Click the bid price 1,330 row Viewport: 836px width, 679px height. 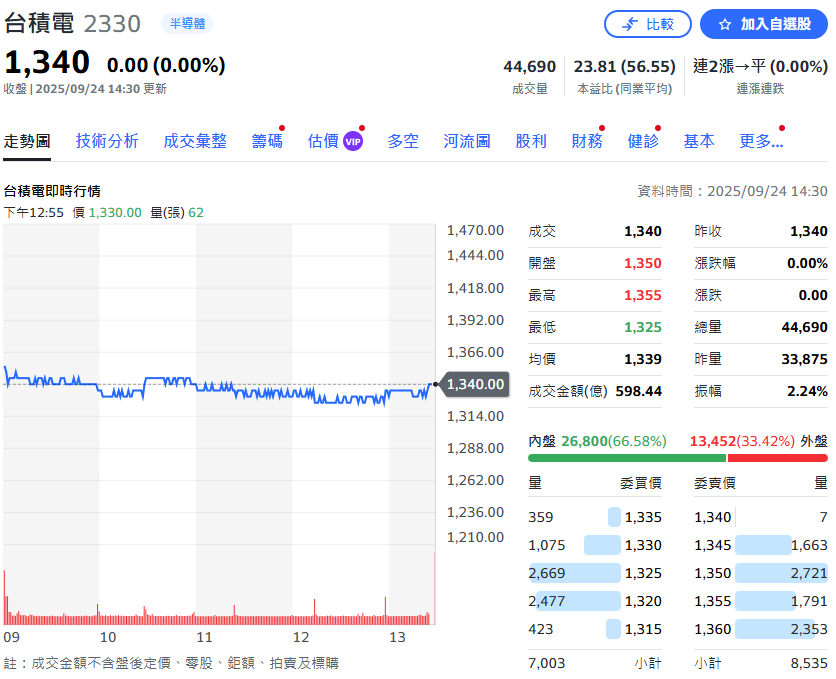(x=595, y=545)
